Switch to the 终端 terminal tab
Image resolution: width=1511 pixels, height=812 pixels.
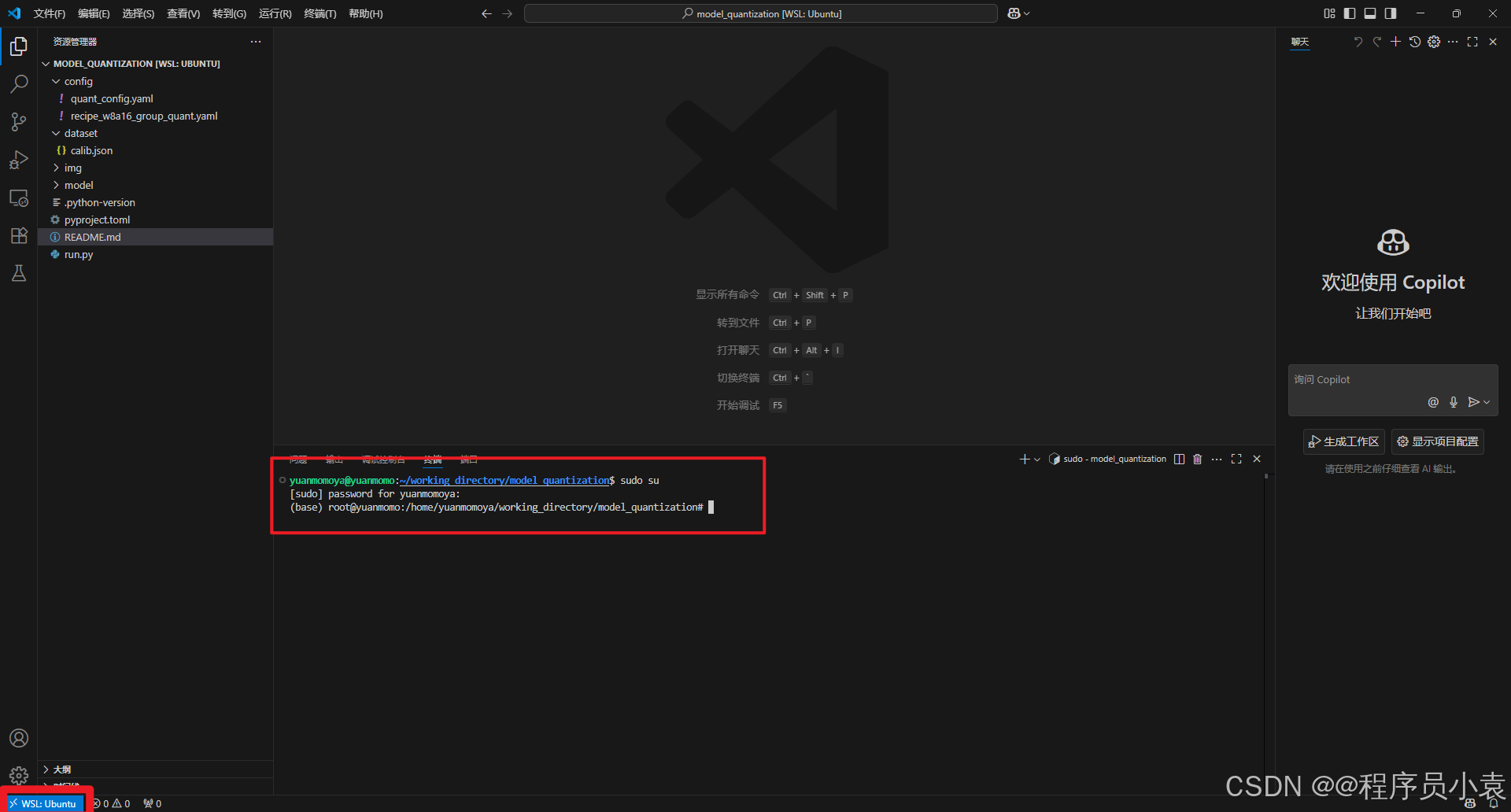(x=433, y=460)
